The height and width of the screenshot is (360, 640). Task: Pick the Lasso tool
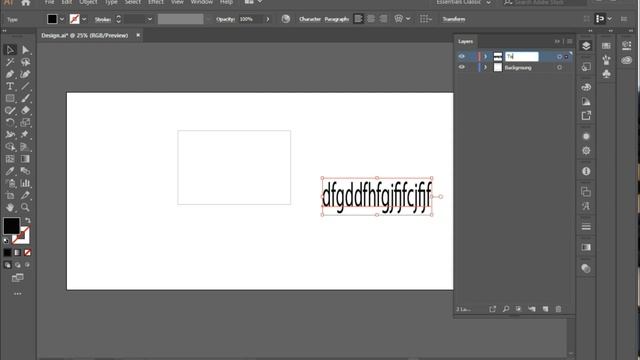25,62
